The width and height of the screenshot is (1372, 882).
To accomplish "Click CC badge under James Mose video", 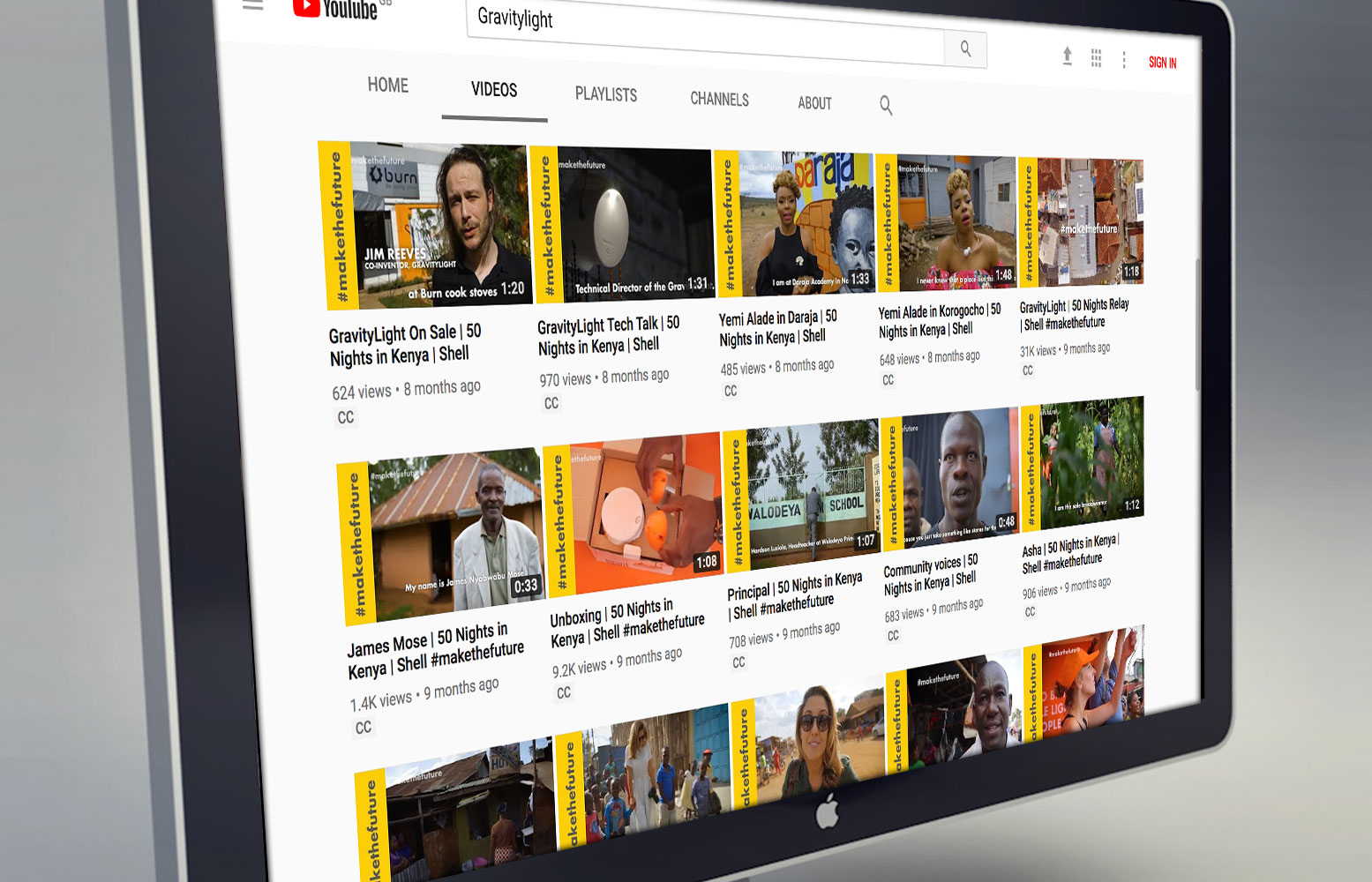I will click(x=363, y=728).
